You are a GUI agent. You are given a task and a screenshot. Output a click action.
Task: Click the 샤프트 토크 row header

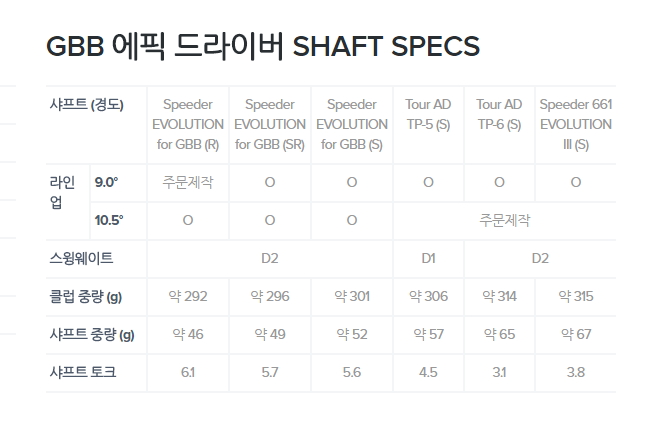[x=82, y=372]
